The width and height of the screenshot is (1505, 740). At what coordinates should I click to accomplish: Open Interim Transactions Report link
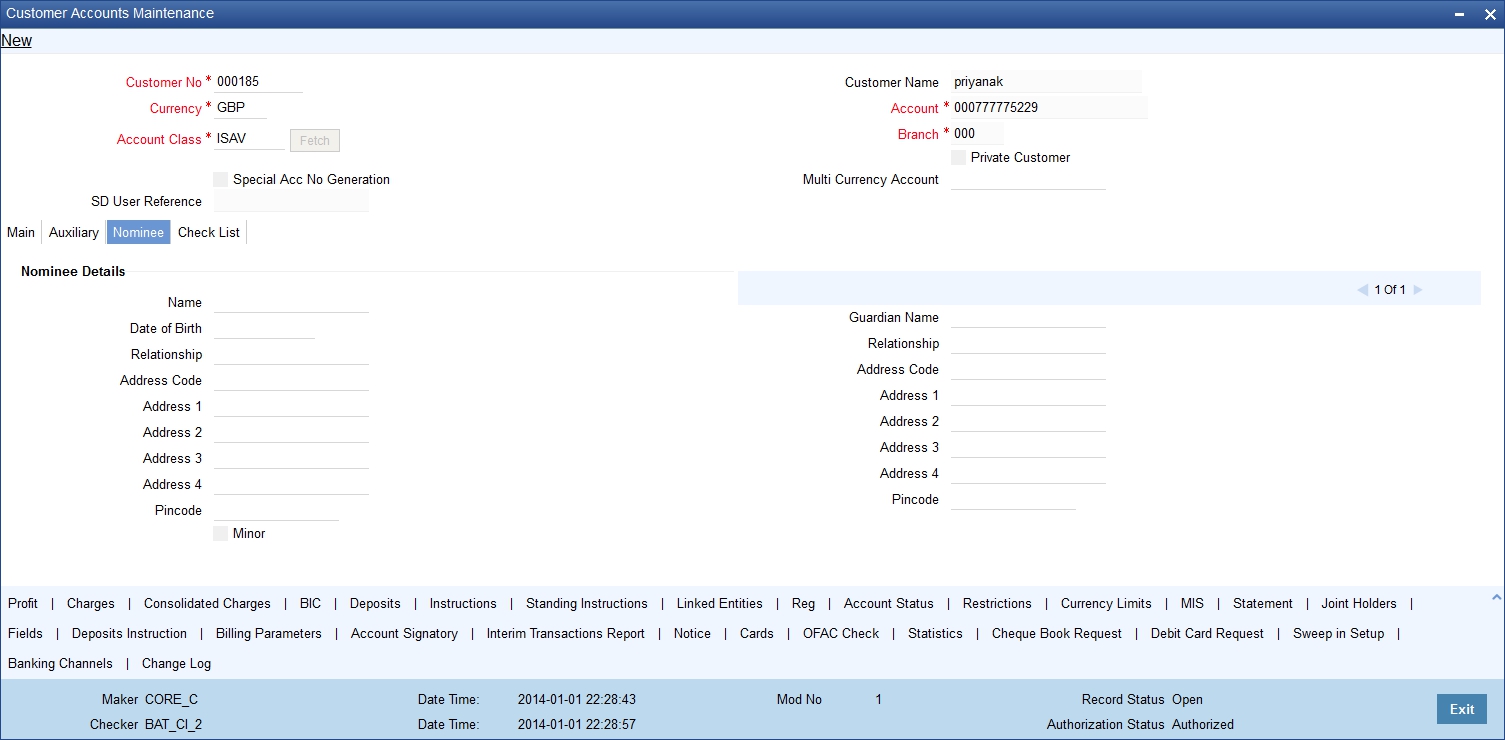pos(566,633)
